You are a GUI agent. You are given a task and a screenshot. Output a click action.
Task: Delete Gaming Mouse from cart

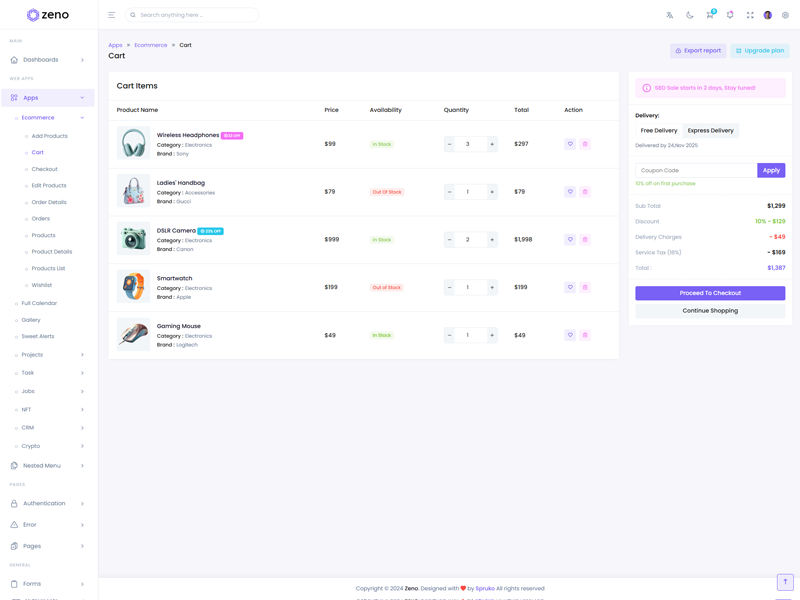[585, 335]
